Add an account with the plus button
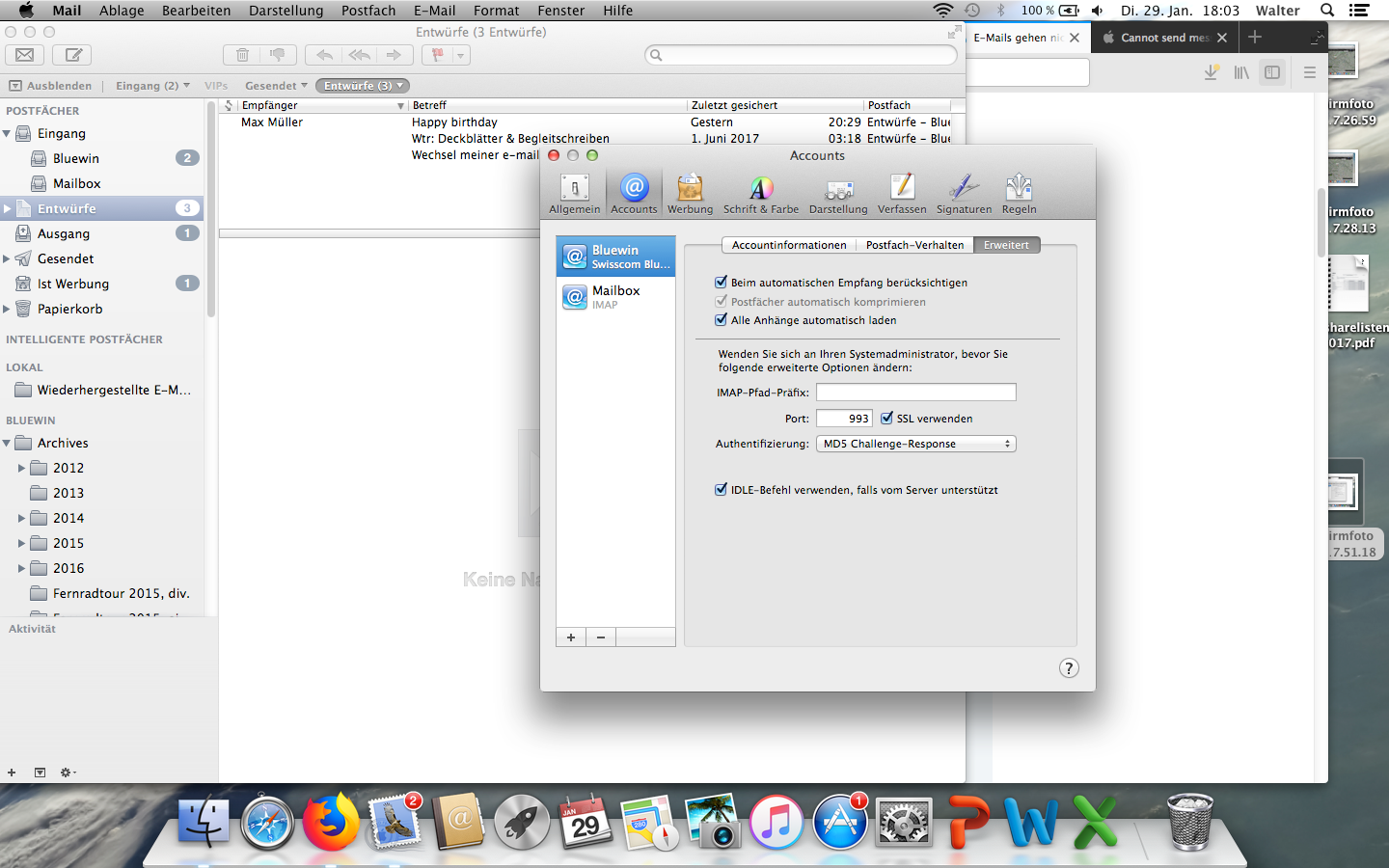 tap(571, 637)
